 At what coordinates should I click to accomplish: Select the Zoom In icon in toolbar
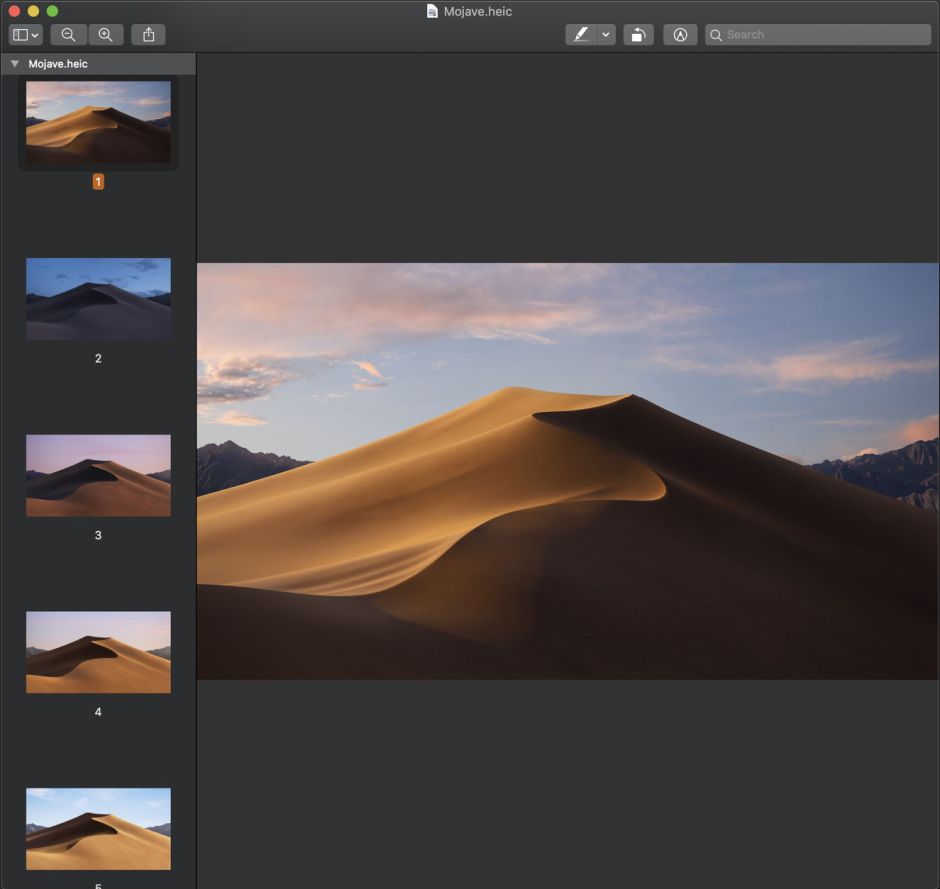(105, 34)
